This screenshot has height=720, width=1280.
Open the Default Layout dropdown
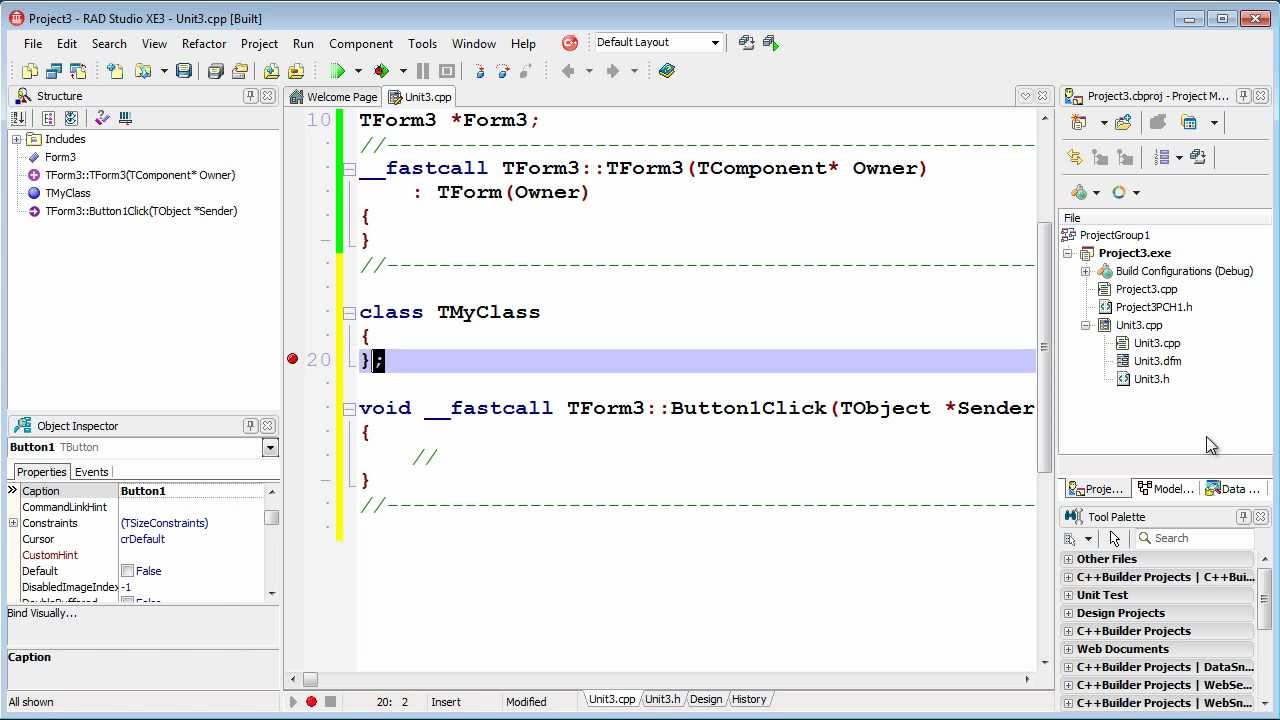715,43
